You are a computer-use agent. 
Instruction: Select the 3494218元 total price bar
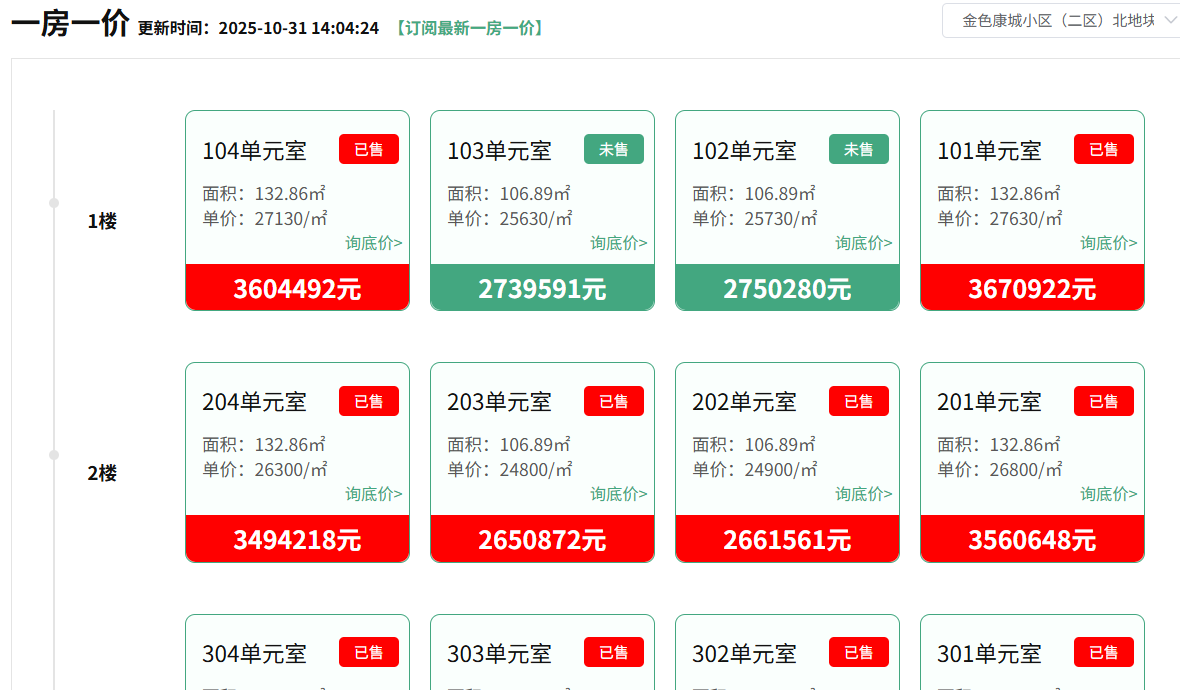point(297,540)
